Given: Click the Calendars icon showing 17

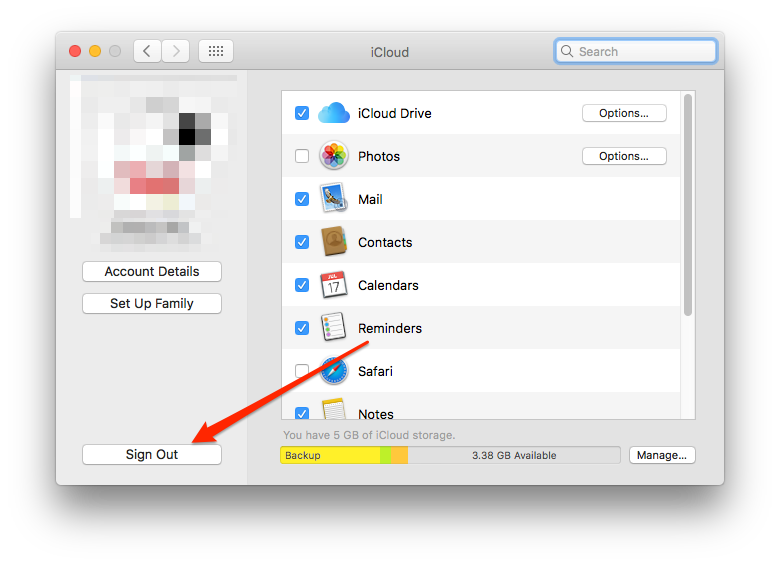Looking at the screenshot, I should (x=333, y=285).
